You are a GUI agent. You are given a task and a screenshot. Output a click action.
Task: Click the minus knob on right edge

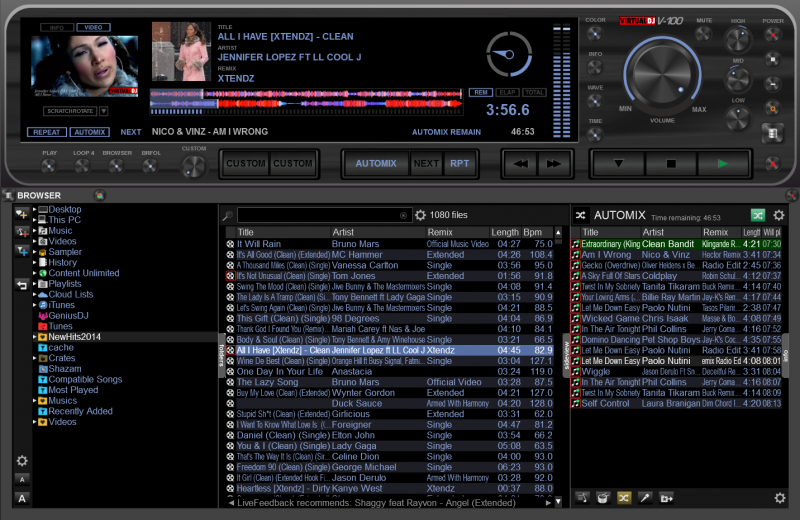pos(772,84)
